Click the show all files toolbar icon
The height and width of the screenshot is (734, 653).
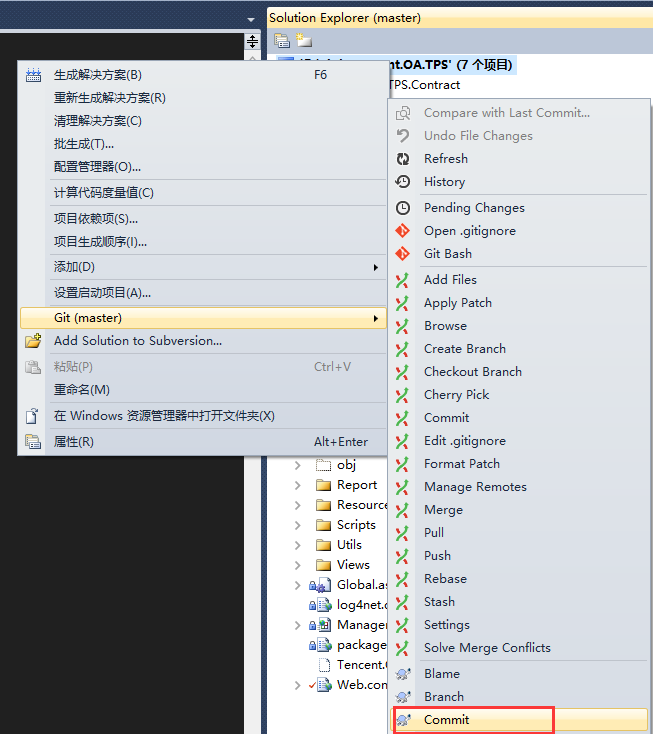coord(304,41)
